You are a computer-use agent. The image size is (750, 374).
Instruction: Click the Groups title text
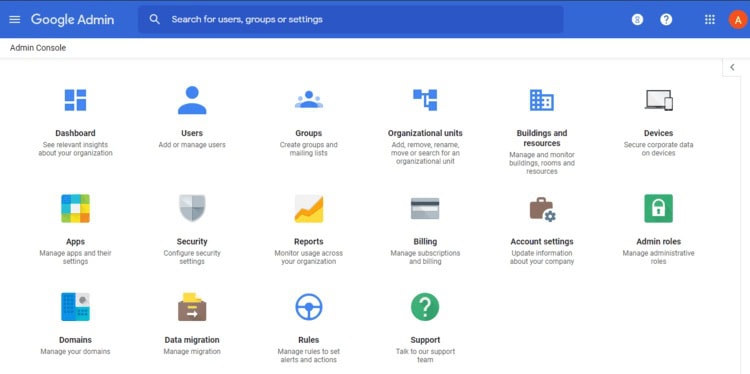(x=309, y=133)
